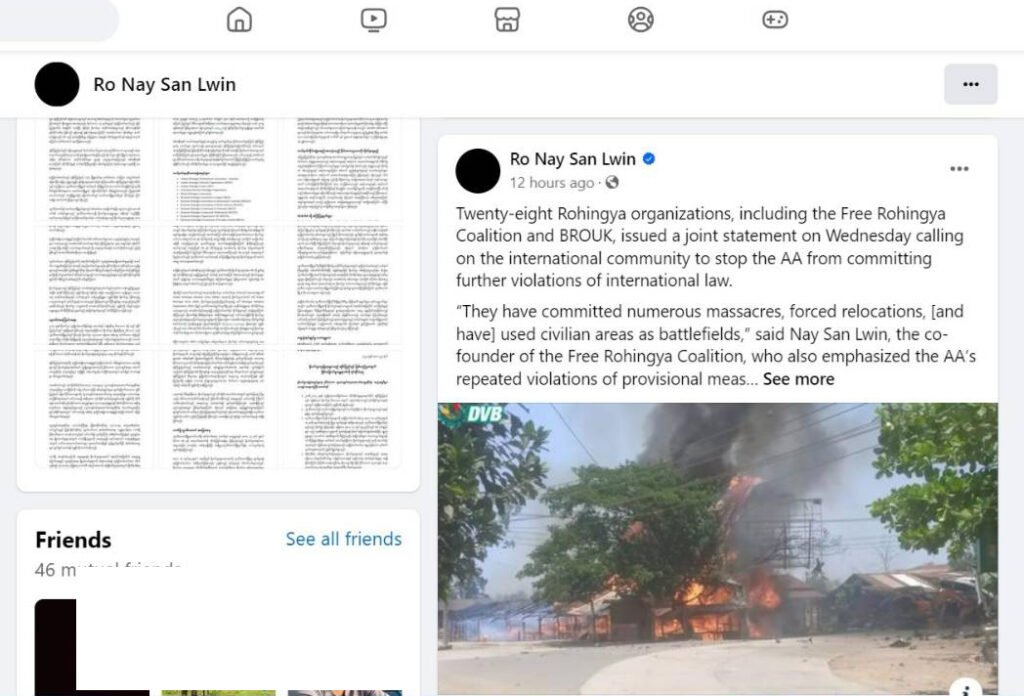The width and height of the screenshot is (1024, 696).
Task: Open the Gaming controller icon
Action: (775, 20)
